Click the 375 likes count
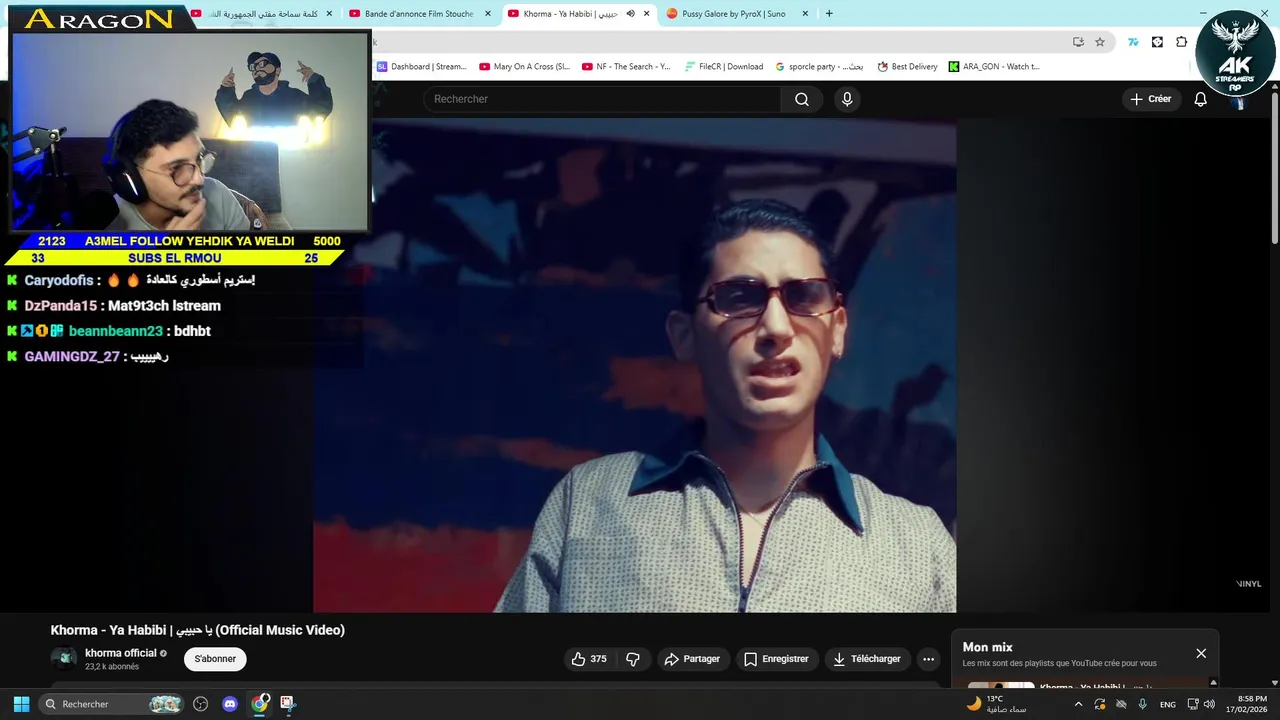Viewport: 1280px width, 720px height. tap(598, 659)
